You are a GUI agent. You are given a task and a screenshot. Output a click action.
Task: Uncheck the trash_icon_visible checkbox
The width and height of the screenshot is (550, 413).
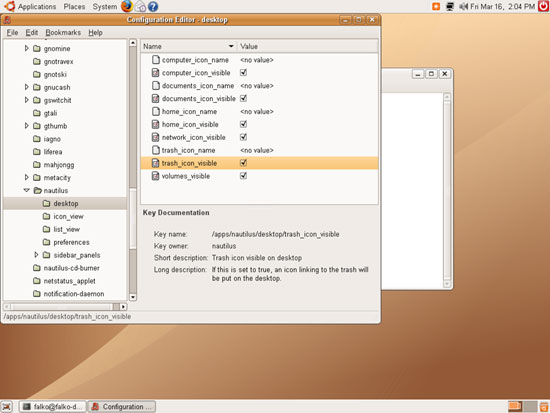coord(243,163)
